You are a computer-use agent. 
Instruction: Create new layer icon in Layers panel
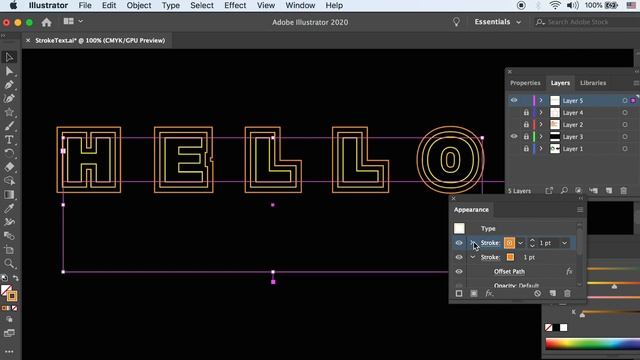click(x=609, y=191)
